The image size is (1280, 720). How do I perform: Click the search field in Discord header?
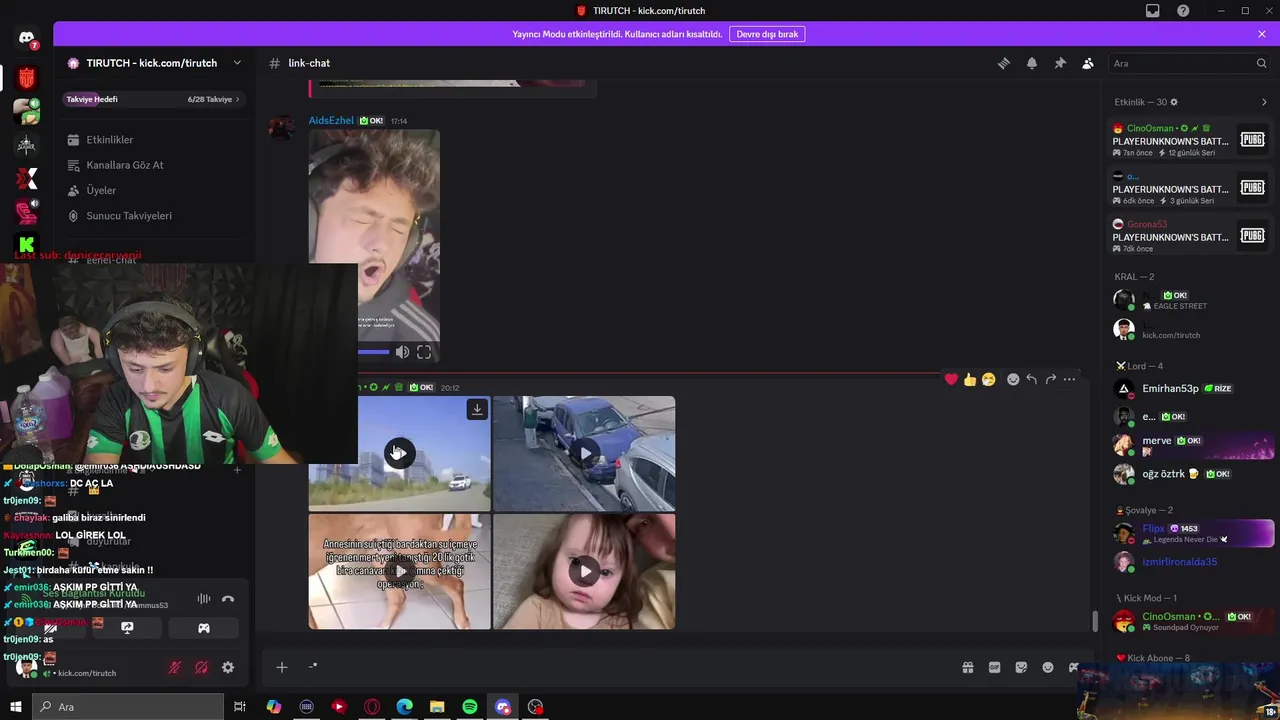(1190, 63)
